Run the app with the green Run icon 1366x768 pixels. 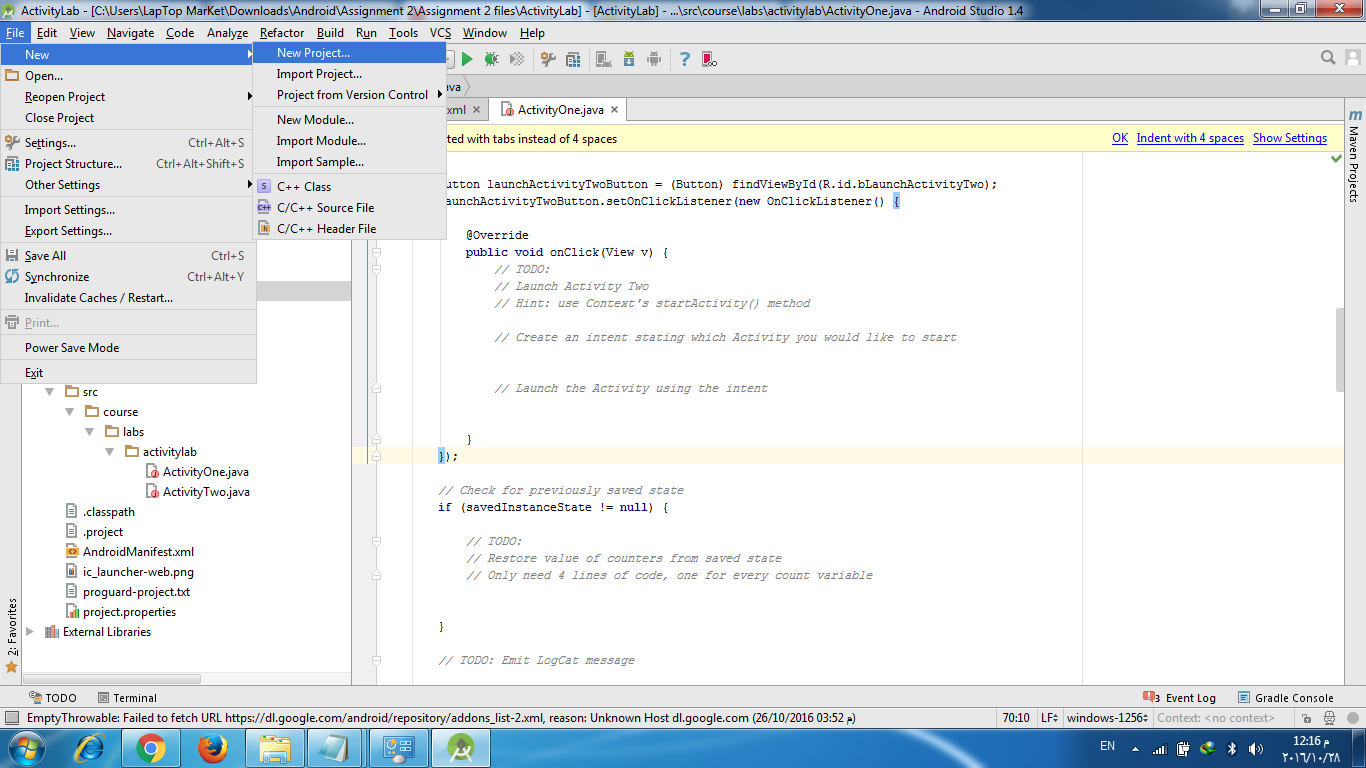467,59
